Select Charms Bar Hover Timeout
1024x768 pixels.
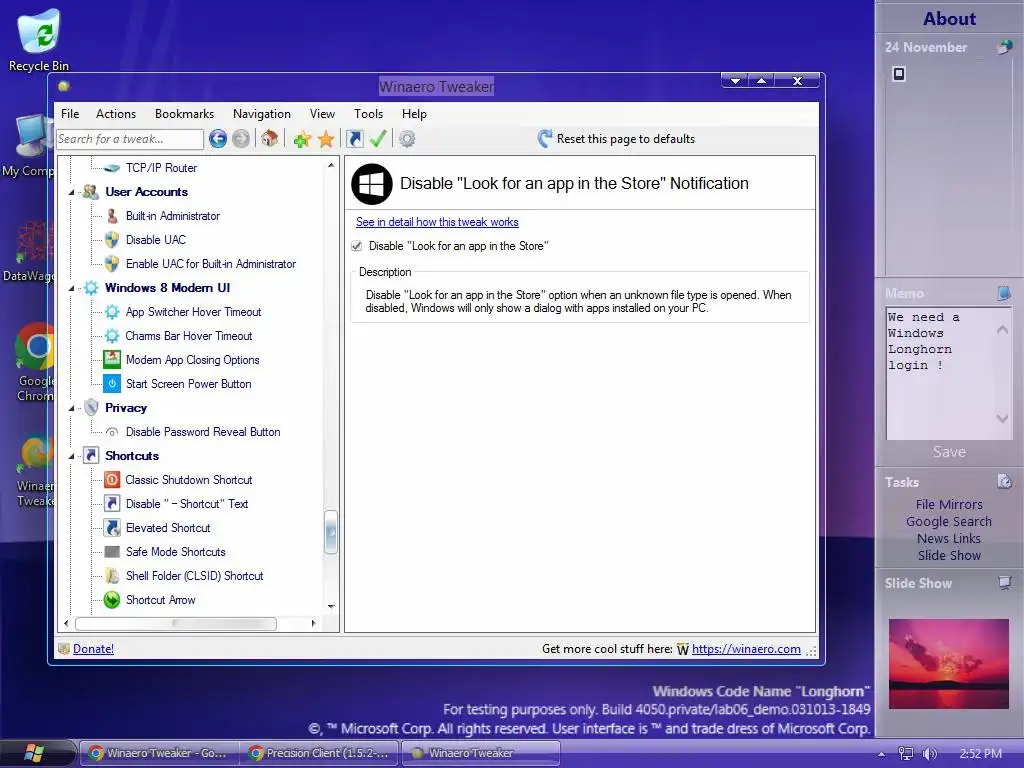tap(189, 336)
